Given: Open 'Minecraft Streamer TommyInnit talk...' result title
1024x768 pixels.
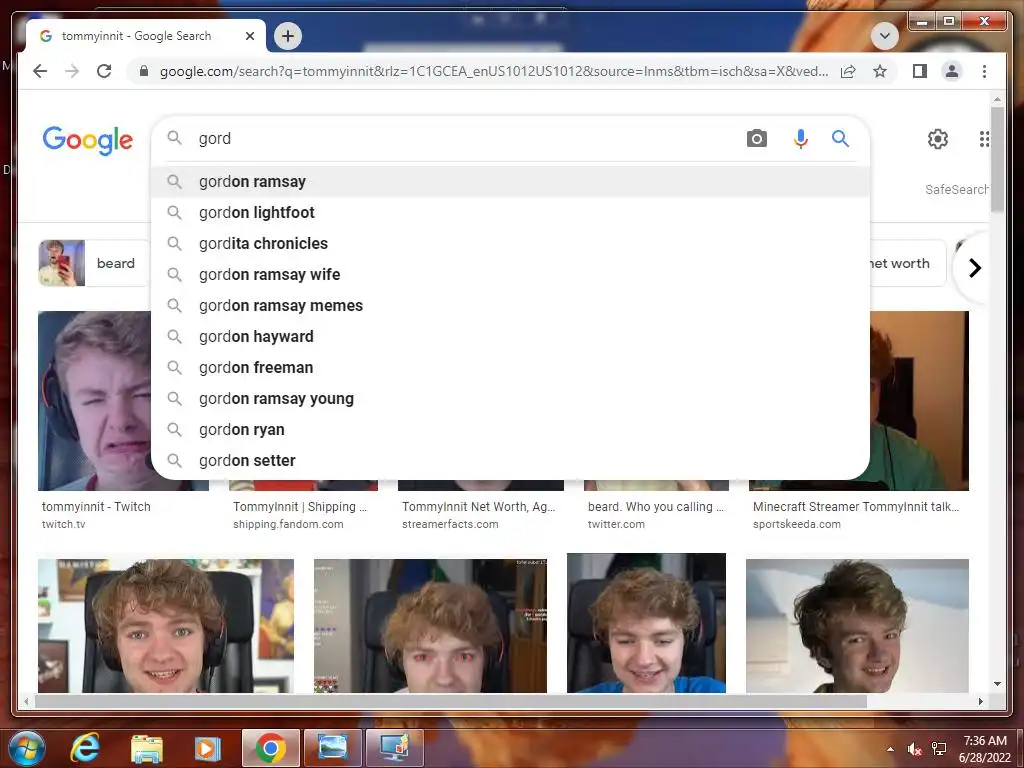Looking at the screenshot, I should tap(856, 507).
